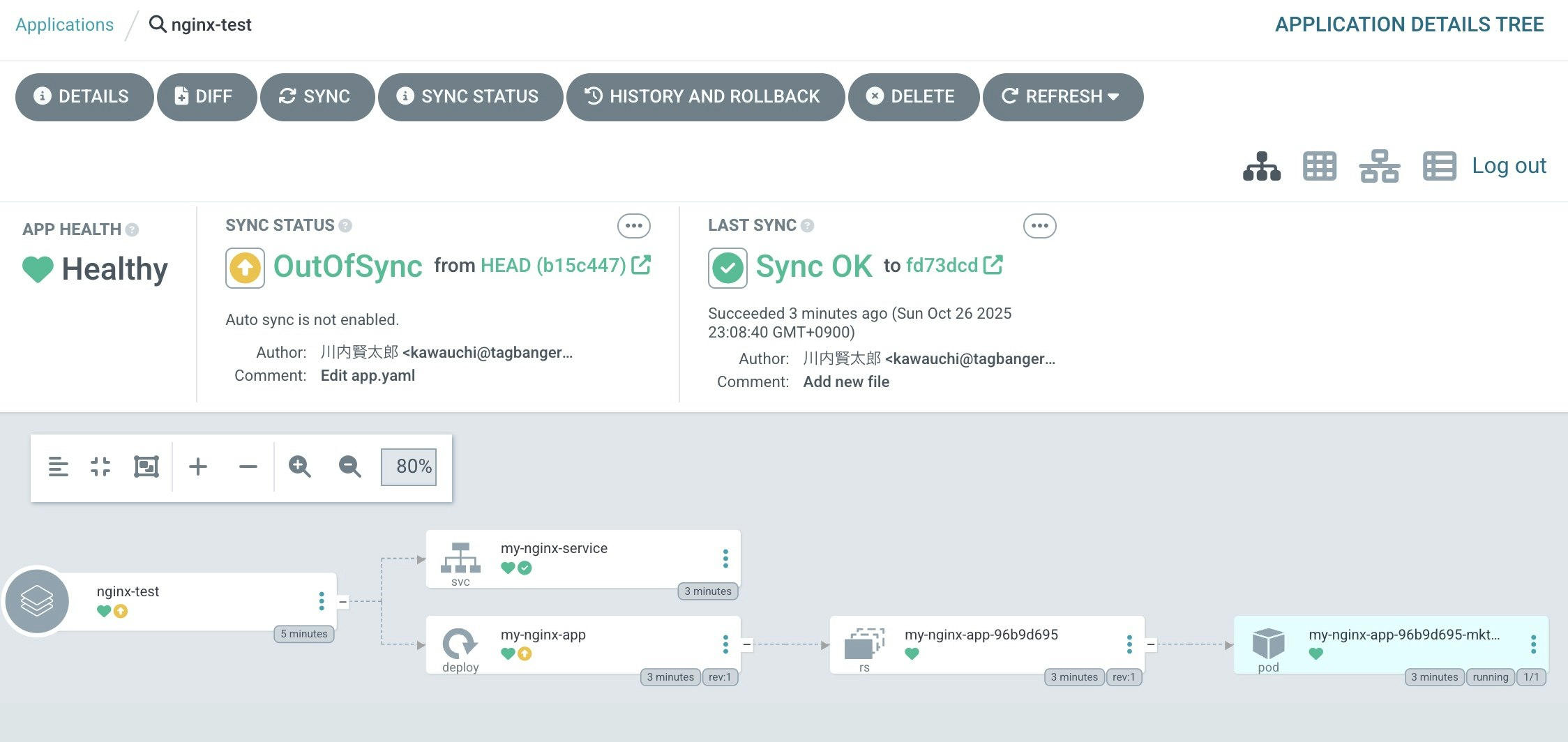This screenshot has width=1568, height=742.
Task: Click the OutOfSync status icon
Action: (245, 268)
